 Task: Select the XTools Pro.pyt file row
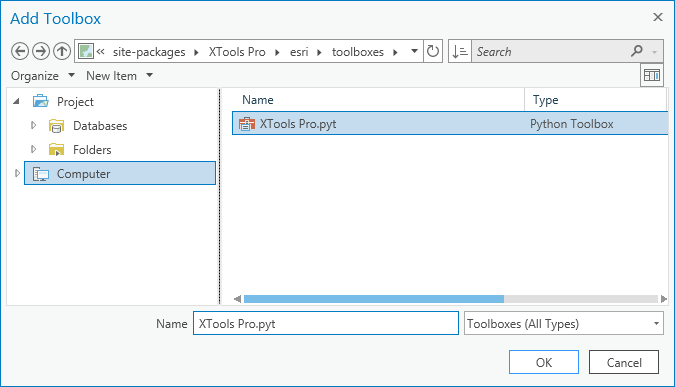(x=450, y=123)
